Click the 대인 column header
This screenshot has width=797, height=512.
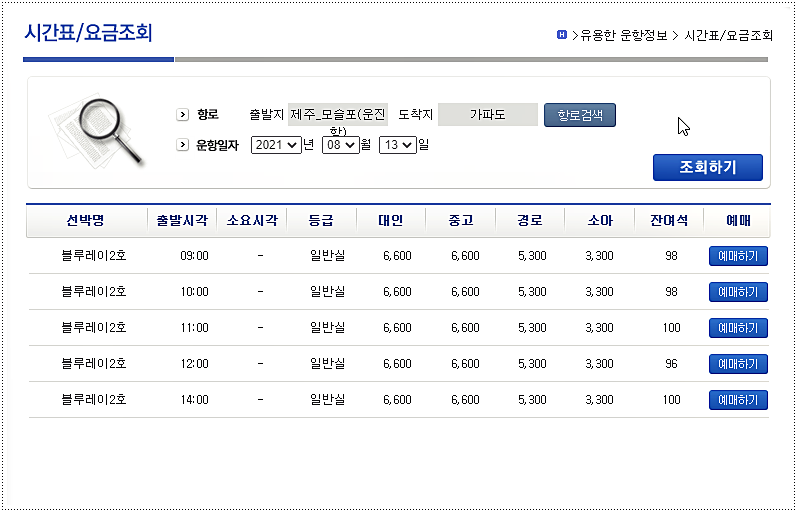(x=390, y=221)
